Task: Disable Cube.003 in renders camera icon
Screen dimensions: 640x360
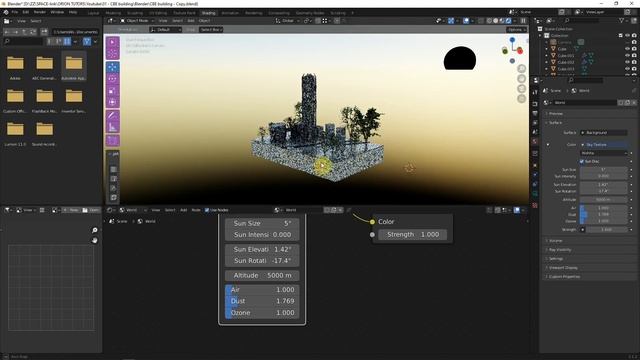Action: [634, 69]
